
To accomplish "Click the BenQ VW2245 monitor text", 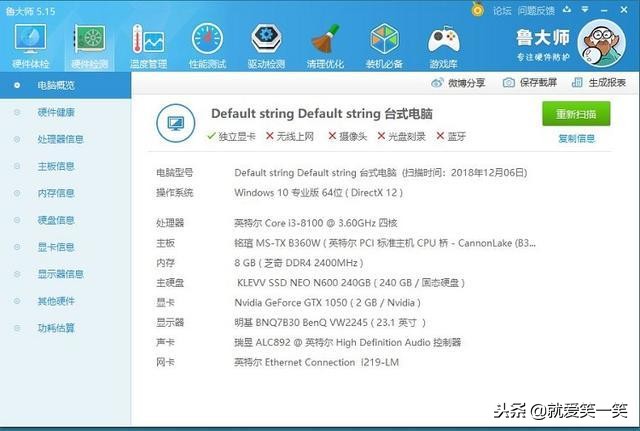I will coord(330,322).
